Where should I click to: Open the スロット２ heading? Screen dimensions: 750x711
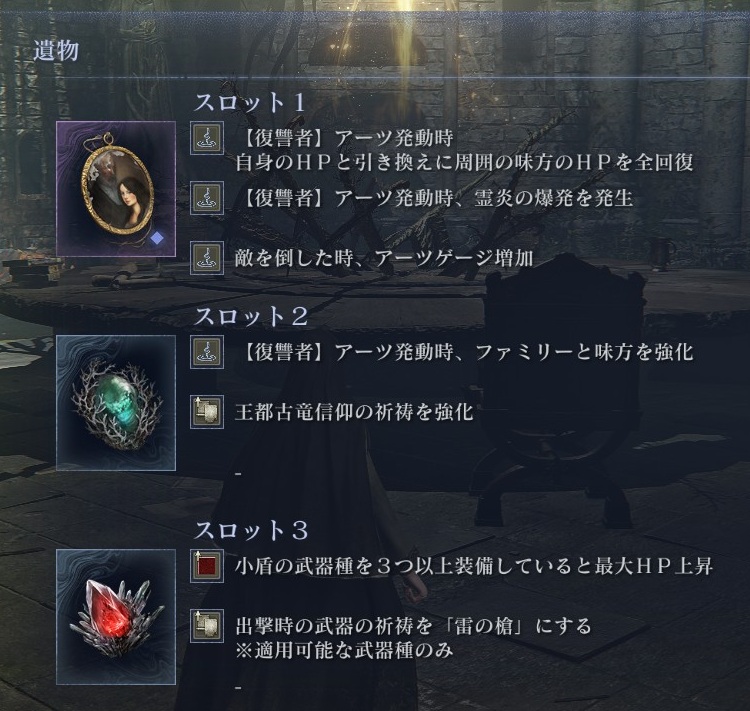pos(251,316)
